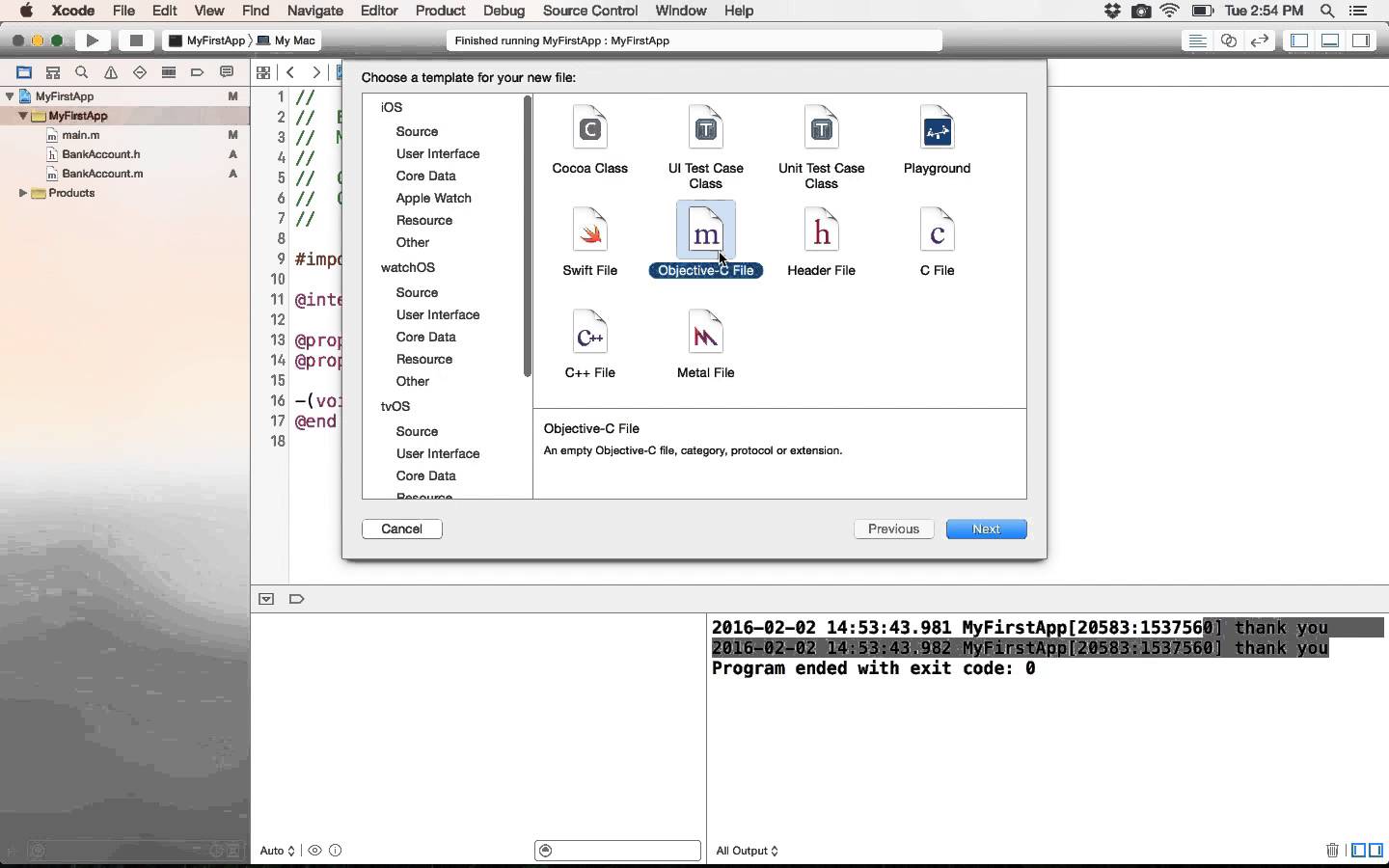Hide the debug area with the arrow button
The image size is (1389, 868).
click(266, 599)
